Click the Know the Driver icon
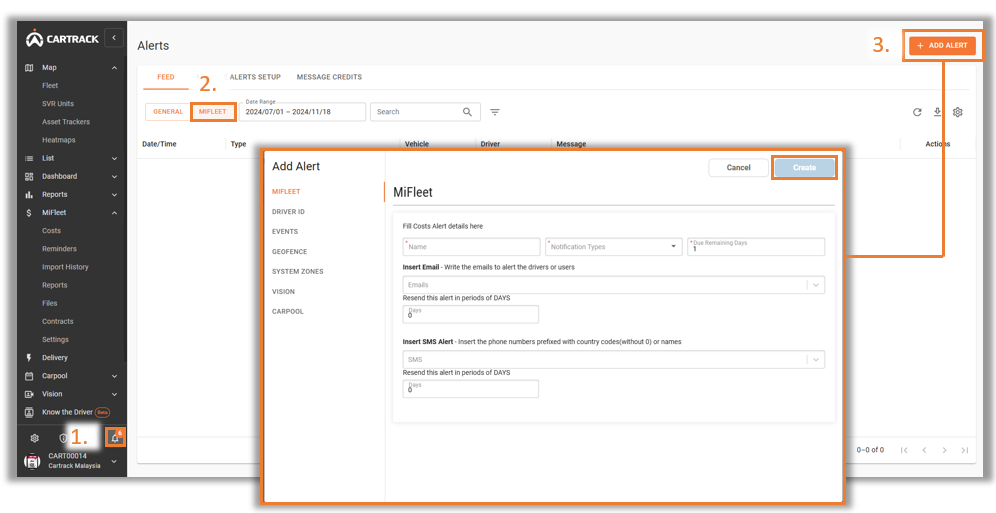This screenshot has height=513, width=996. 29,412
